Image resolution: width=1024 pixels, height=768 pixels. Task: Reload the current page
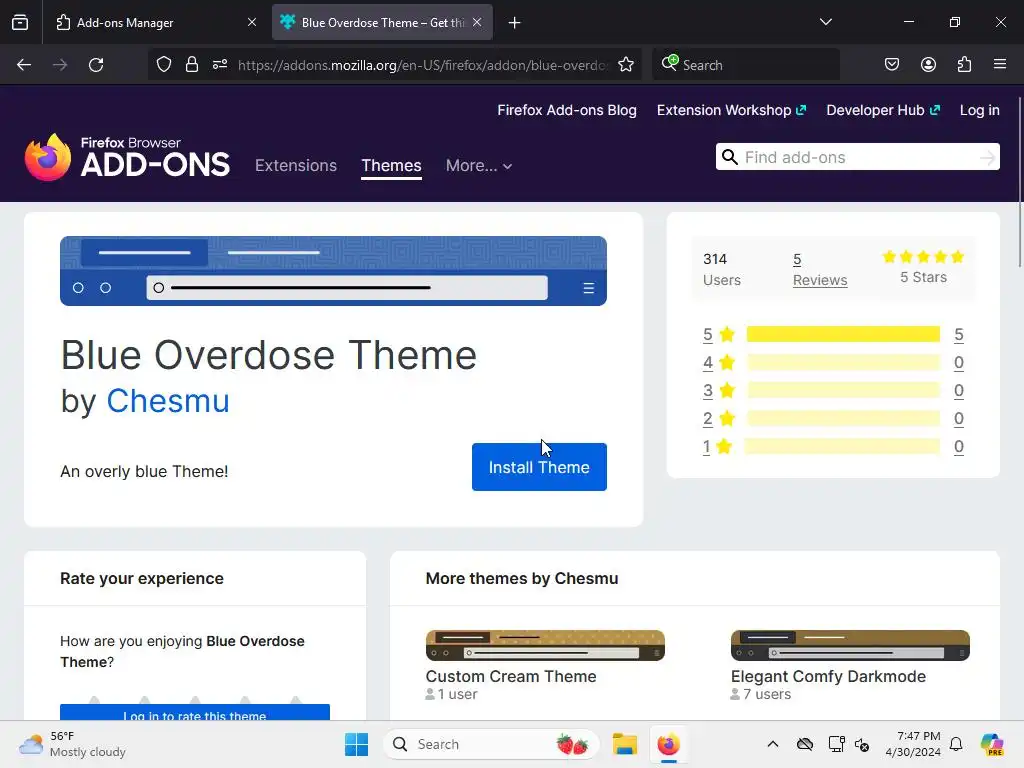click(x=96, y=65)
